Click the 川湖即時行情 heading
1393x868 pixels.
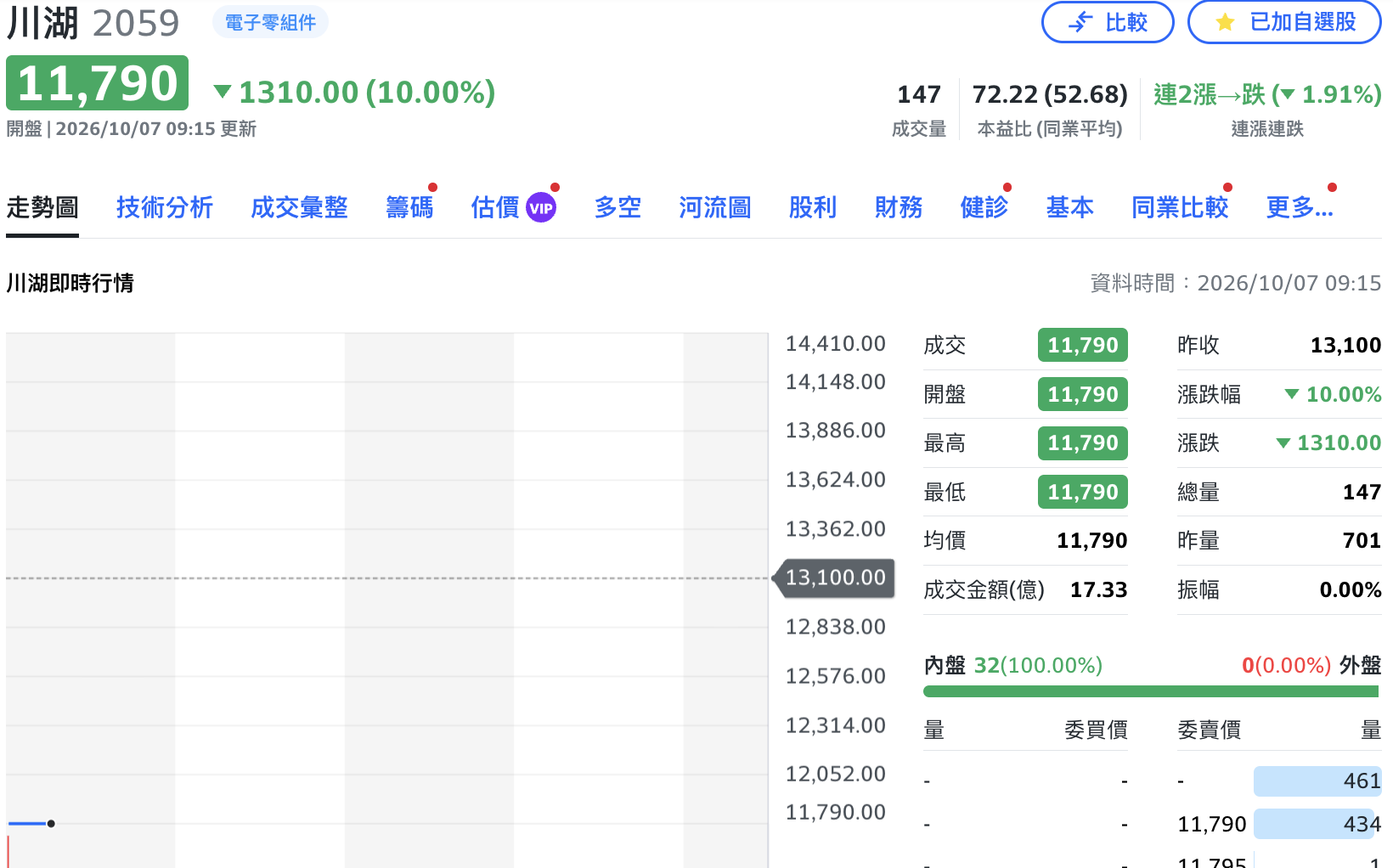pos(70,283)
